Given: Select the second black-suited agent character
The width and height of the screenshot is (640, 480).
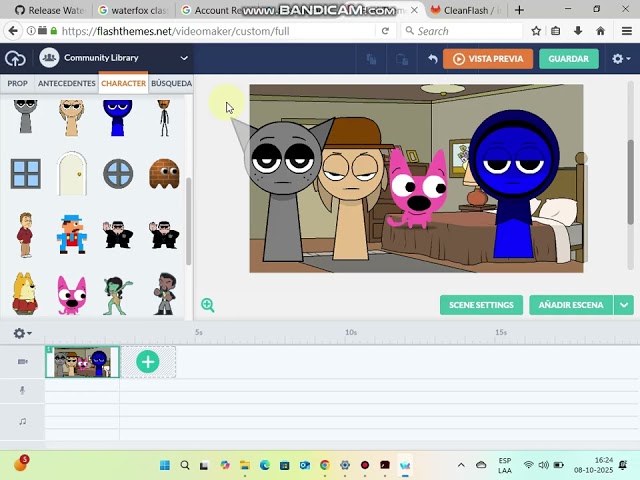Looking at the screenshot, I should click(164, 235).
